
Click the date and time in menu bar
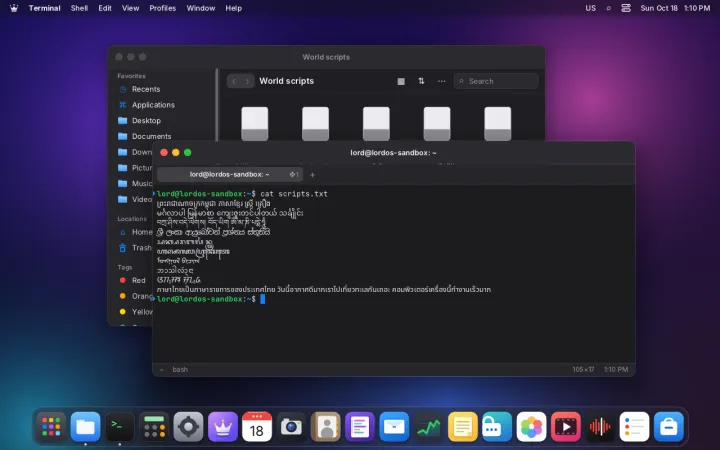click(675, 8)
